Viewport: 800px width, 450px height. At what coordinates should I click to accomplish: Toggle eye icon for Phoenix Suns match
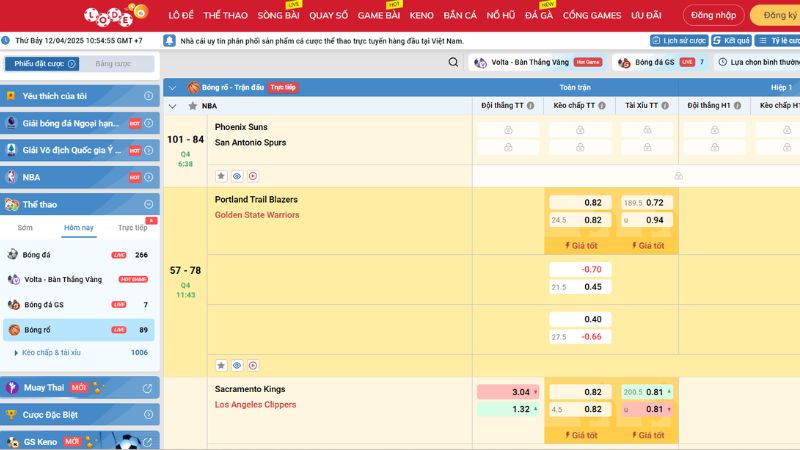[x=237, y=176]
